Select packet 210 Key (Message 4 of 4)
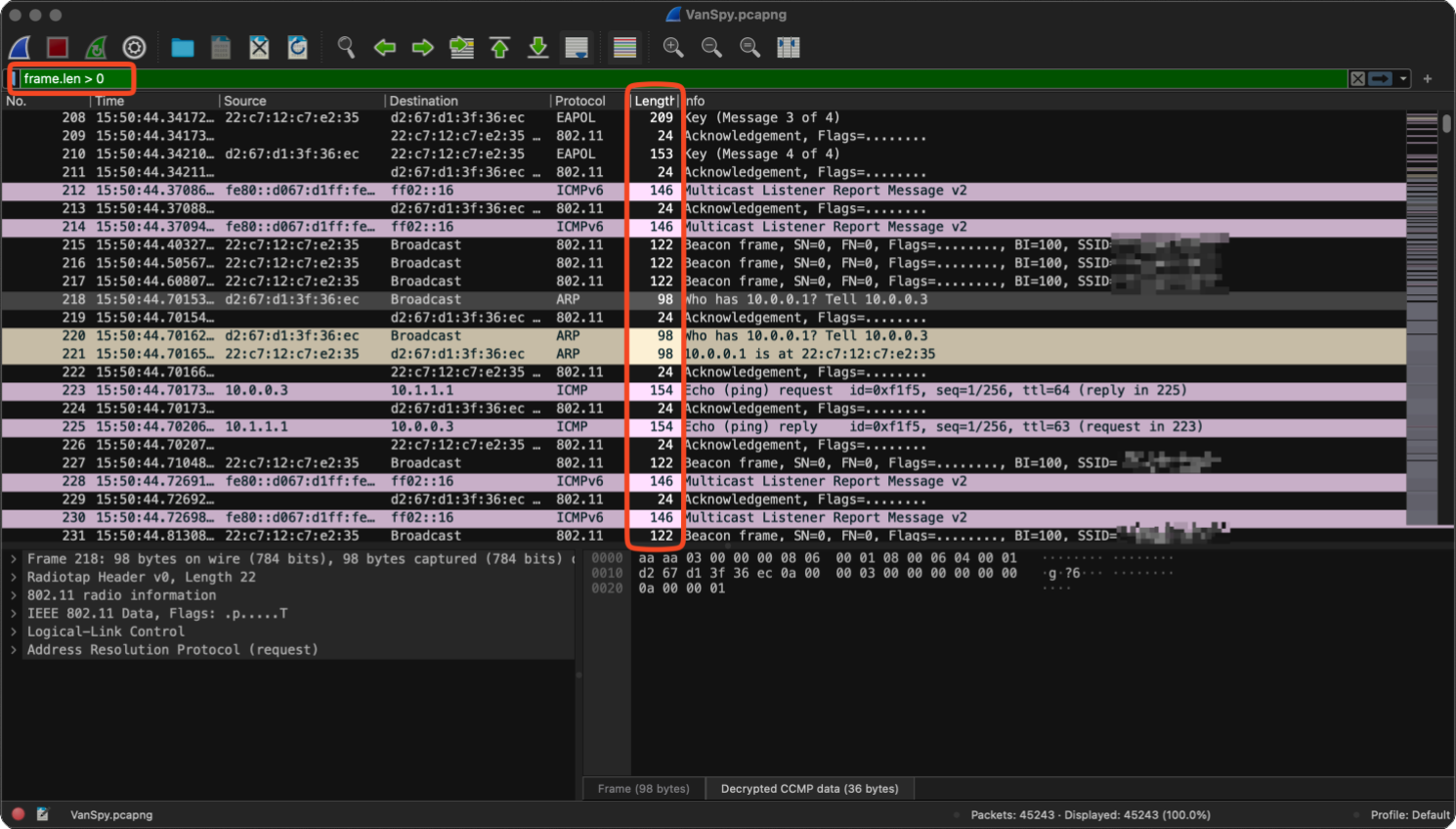Viewport: 1456px width, 829px height. (704, 153)
